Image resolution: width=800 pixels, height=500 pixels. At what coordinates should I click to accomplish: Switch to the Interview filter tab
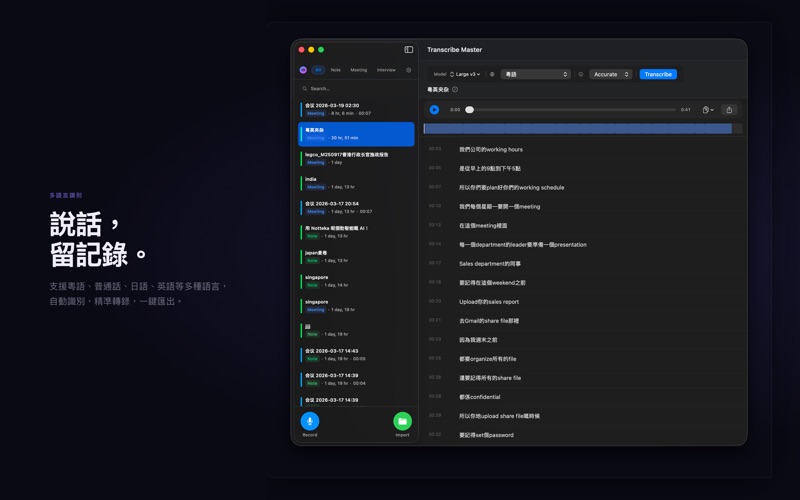click(386, 70)
